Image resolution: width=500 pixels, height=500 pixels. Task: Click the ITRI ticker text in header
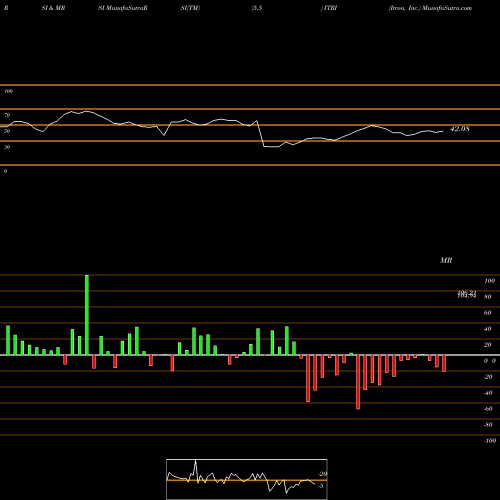(x=330, y=8)
